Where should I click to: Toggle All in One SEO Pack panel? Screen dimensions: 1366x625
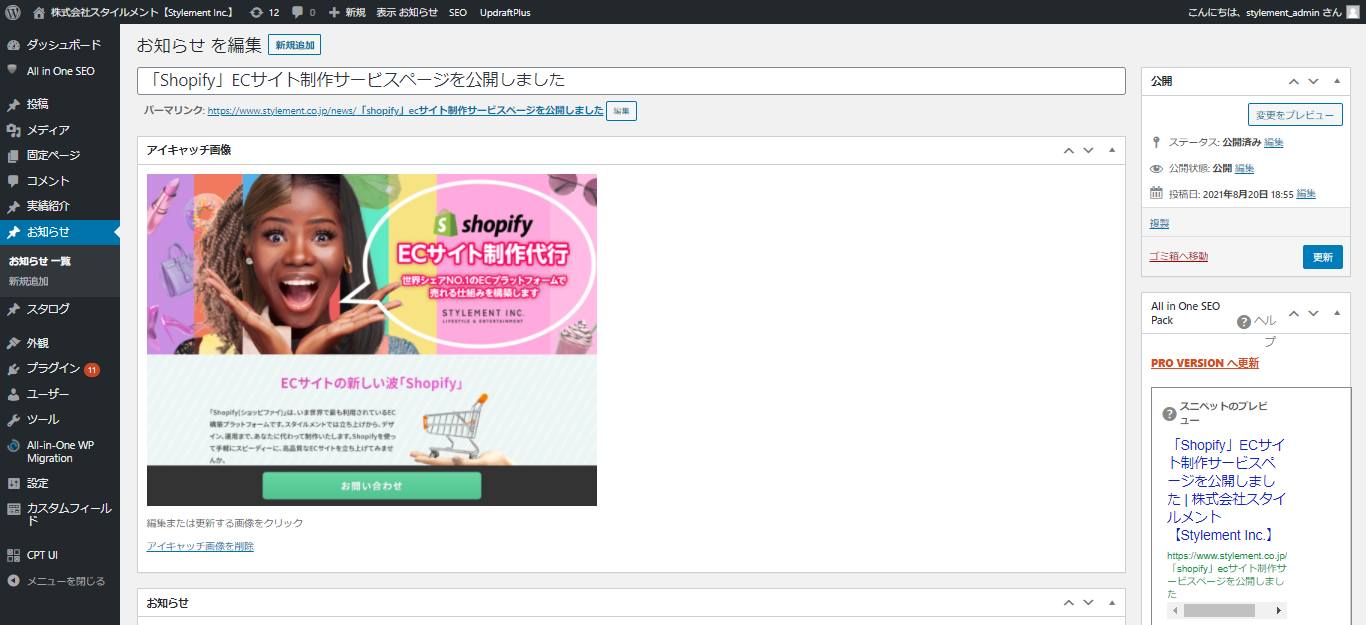click(x=1337, y=313)
